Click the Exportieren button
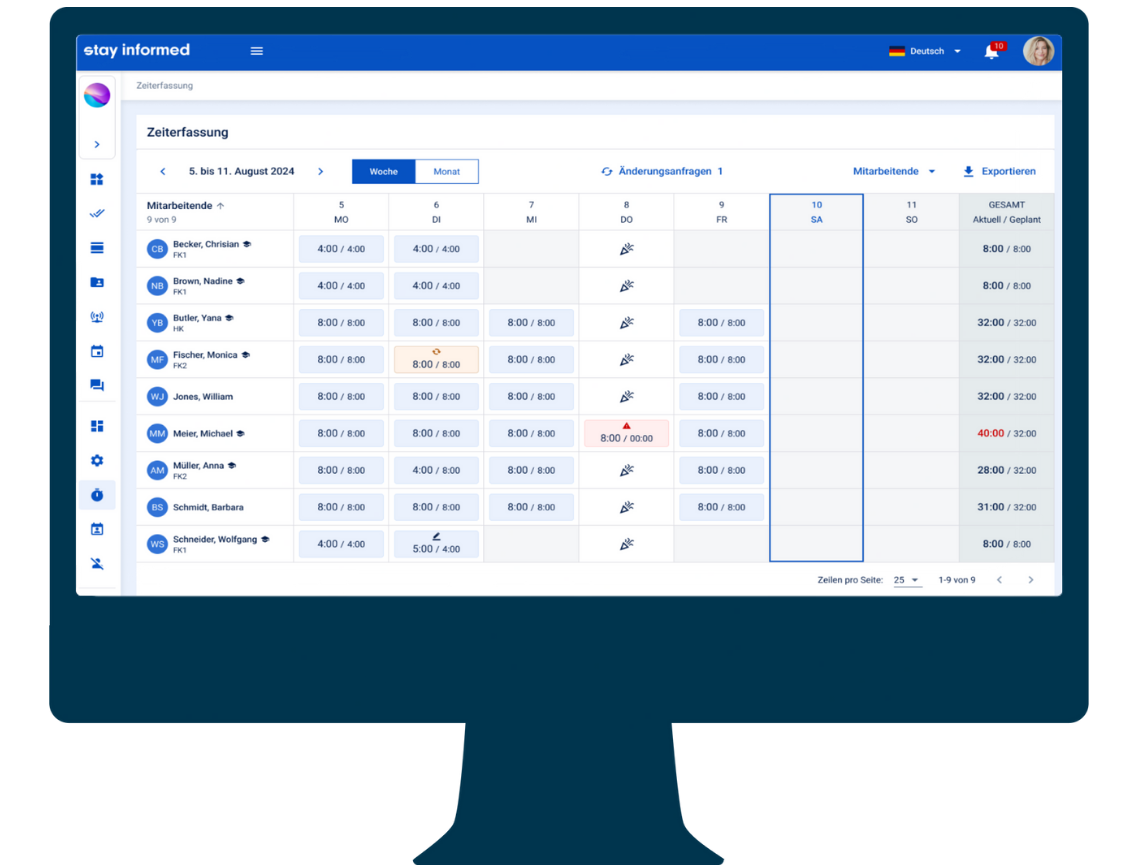 (x=999, y=172)
